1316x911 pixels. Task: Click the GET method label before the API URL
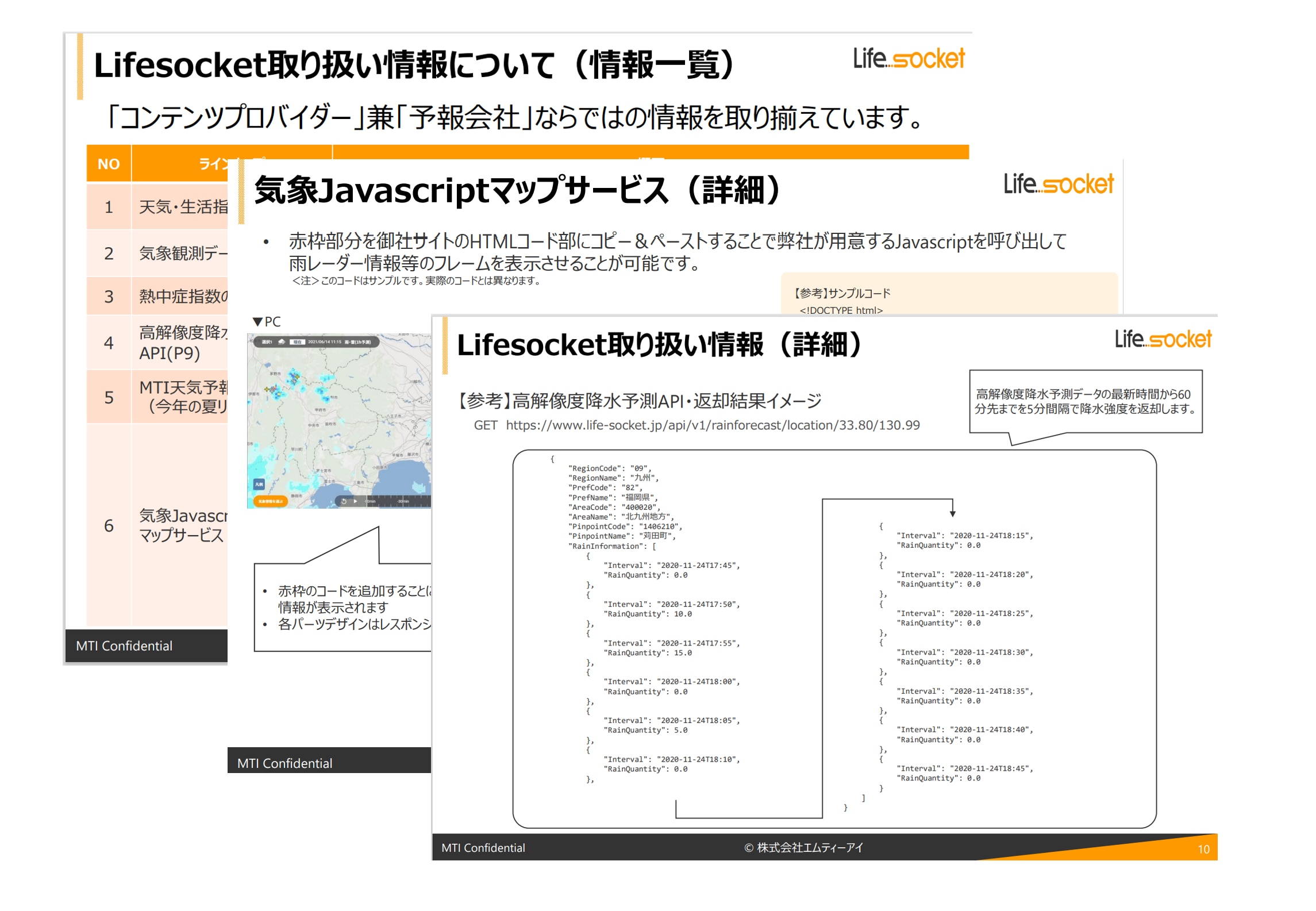point(485,425)
